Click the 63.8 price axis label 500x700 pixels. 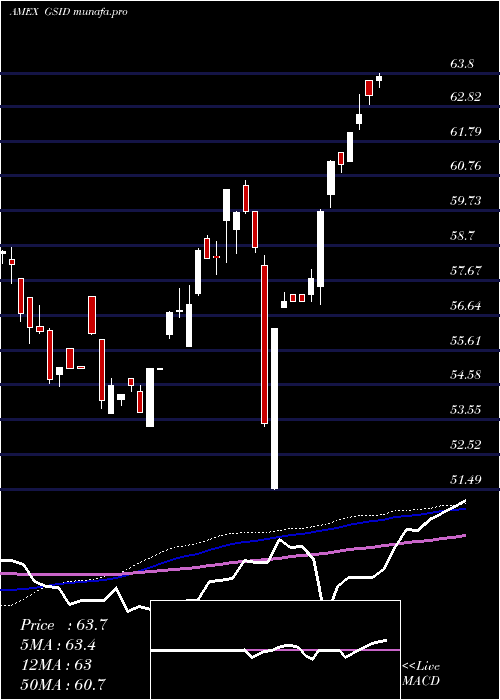tap(462, 63)
